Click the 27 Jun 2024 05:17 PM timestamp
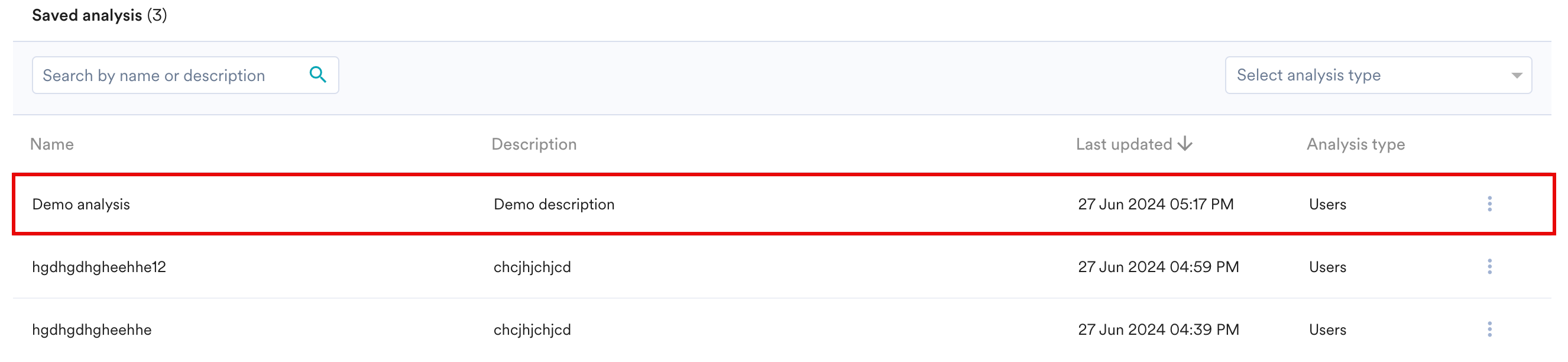The image size is (1568, 362). pyautogui.click(x=1155, y=204)
